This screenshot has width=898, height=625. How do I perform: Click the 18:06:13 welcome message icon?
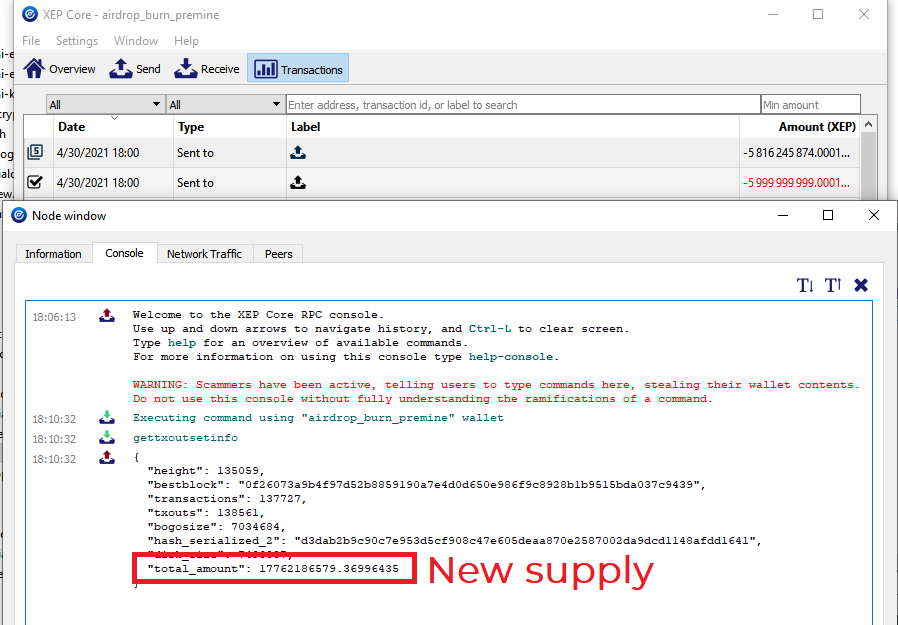coord(107,316)
